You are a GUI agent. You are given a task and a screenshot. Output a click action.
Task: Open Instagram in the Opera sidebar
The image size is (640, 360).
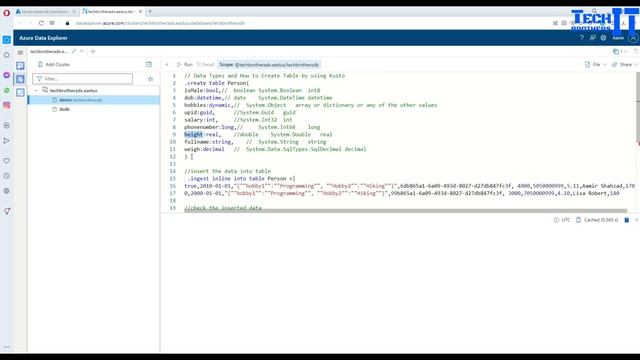[7, 105]
